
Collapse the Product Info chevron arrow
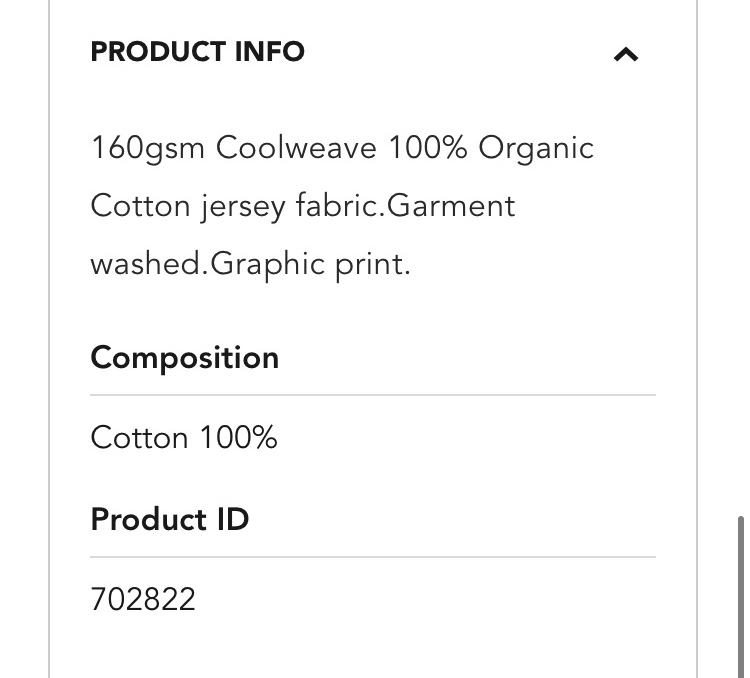(x=625, y=54)
